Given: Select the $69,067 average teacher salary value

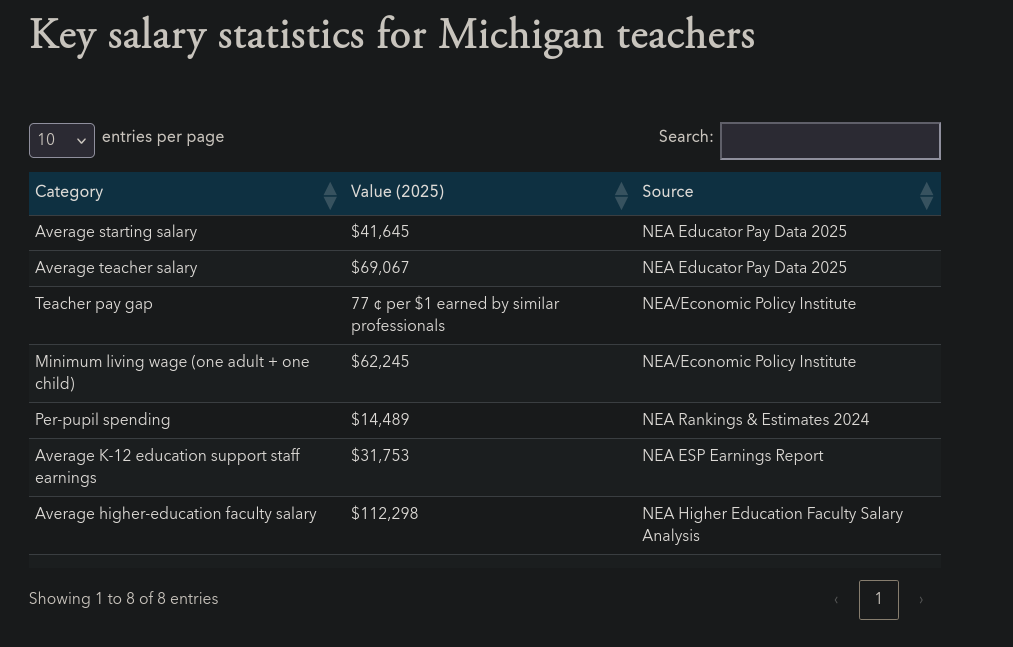Looking at the screenshot, I should 380,268.
